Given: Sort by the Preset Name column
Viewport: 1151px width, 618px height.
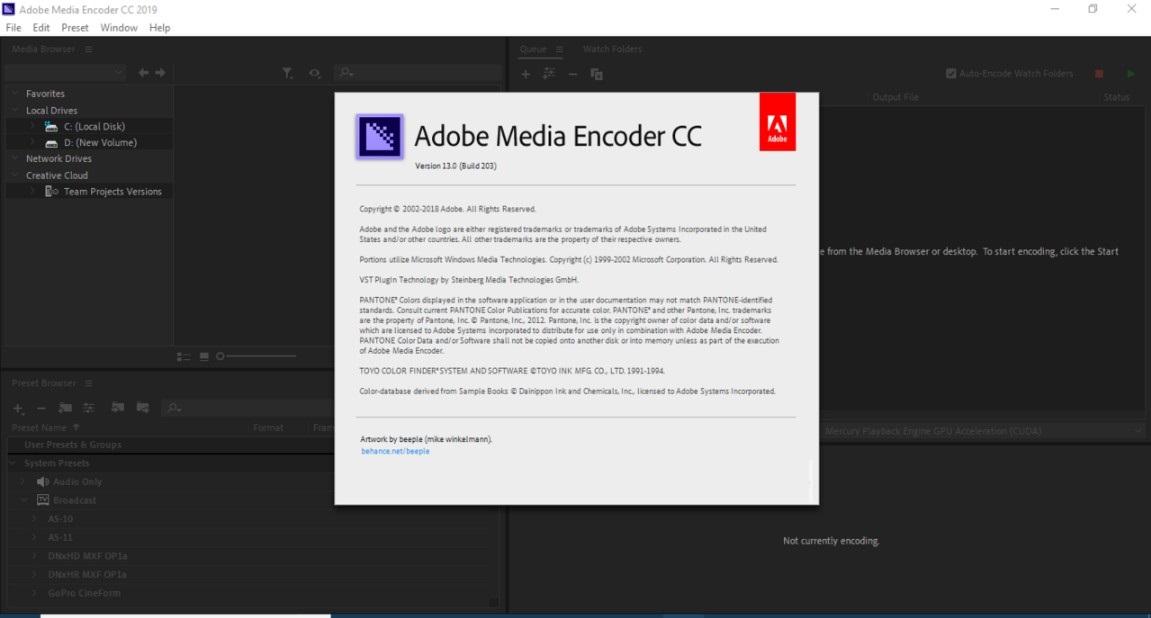Looking at the screenshot, I should pyautogui.click(x=39, y=428).
